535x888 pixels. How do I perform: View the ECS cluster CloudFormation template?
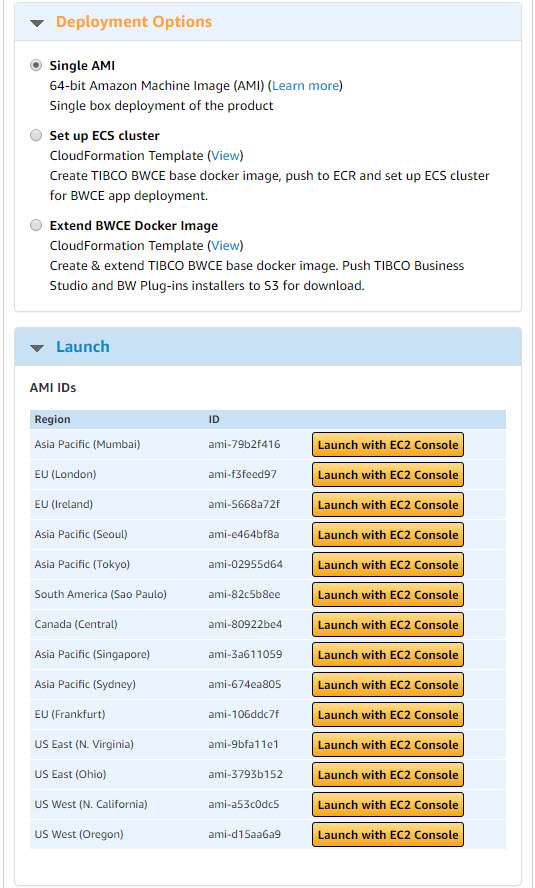pyautogui.click(x=225, y=155)
